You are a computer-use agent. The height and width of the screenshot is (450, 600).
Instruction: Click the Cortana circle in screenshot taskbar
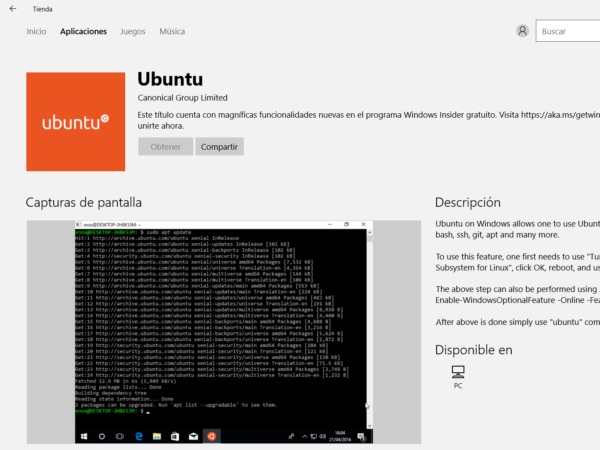point(102,436)
